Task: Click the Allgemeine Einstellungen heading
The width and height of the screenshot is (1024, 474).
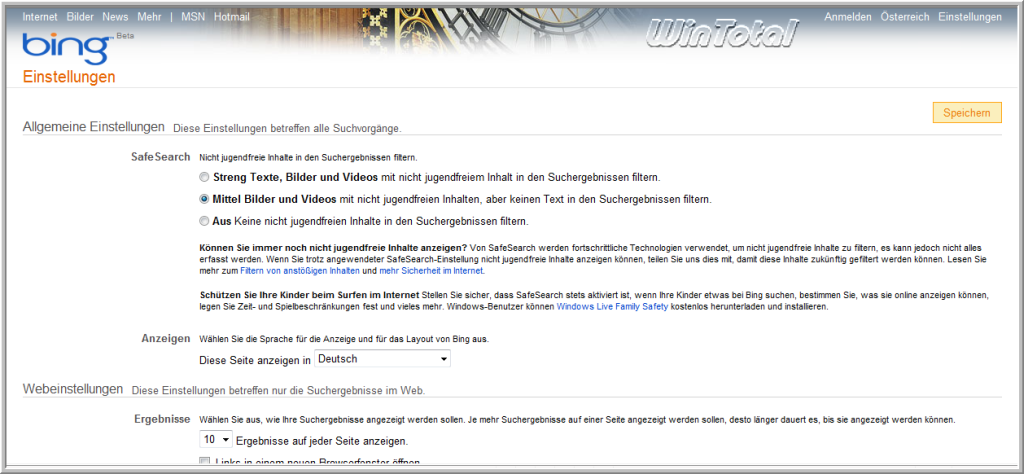Action: click(93, 127)
